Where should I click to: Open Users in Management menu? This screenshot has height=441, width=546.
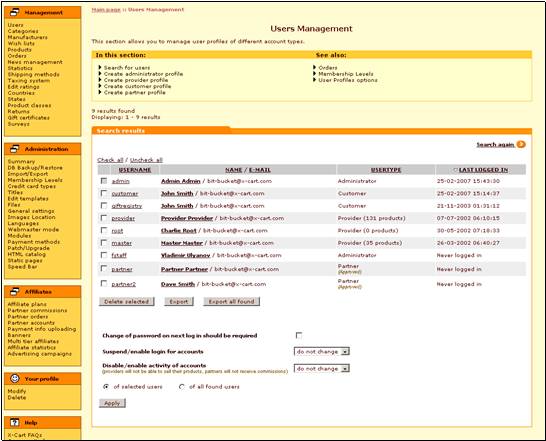pos(15,25)
